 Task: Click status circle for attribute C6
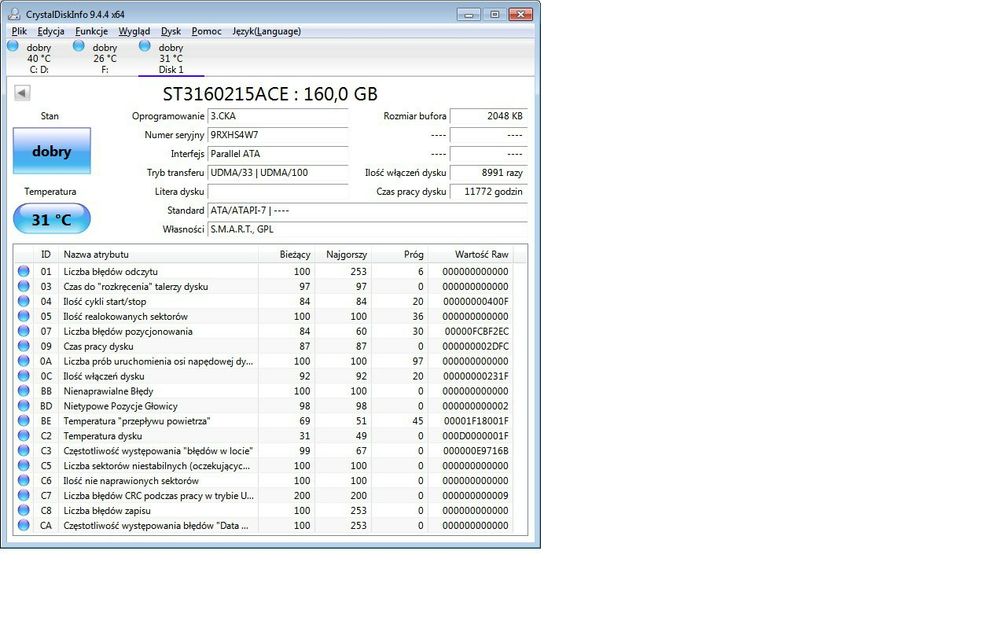24,480
